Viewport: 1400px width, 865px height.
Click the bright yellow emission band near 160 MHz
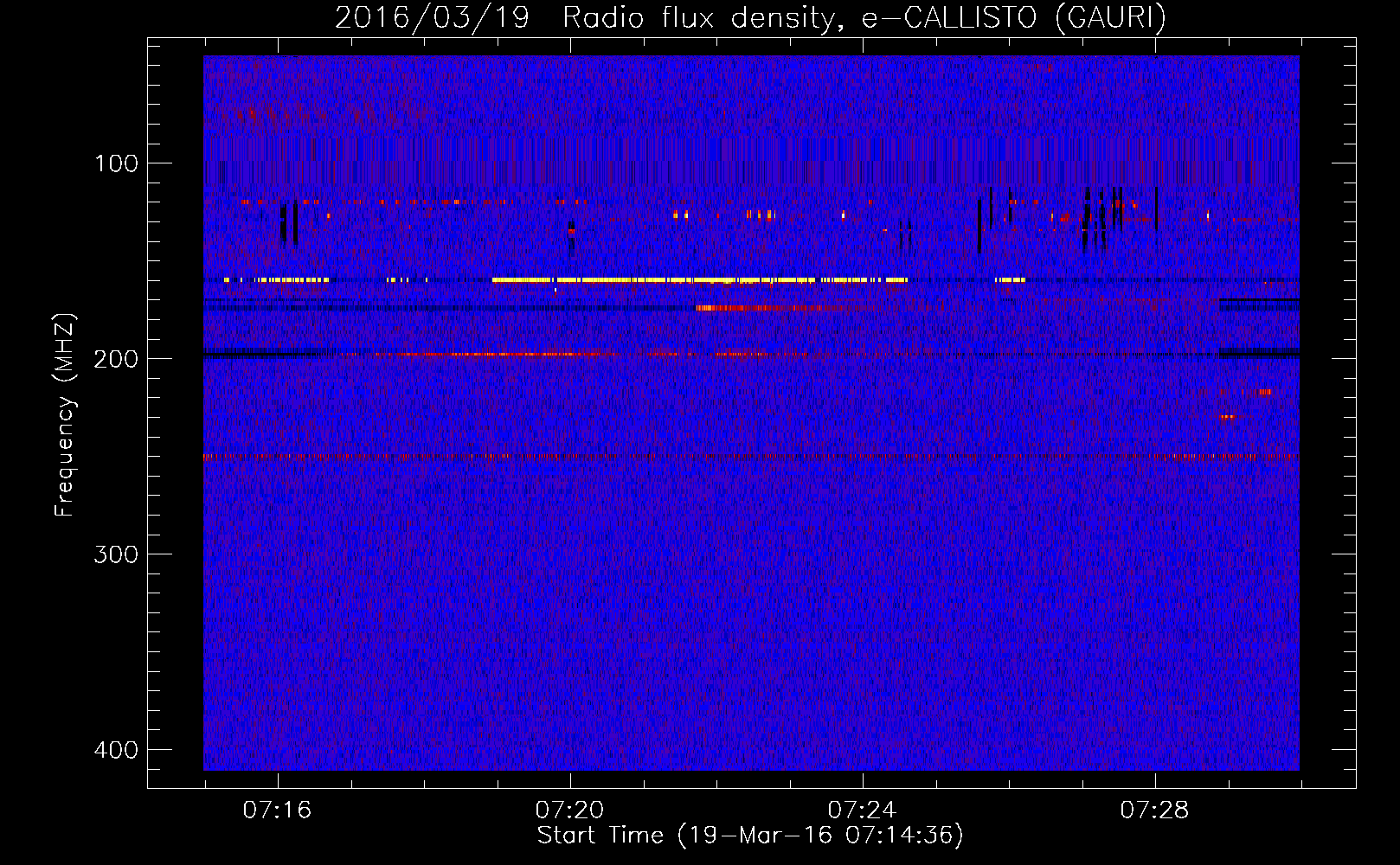pos(699,280)
